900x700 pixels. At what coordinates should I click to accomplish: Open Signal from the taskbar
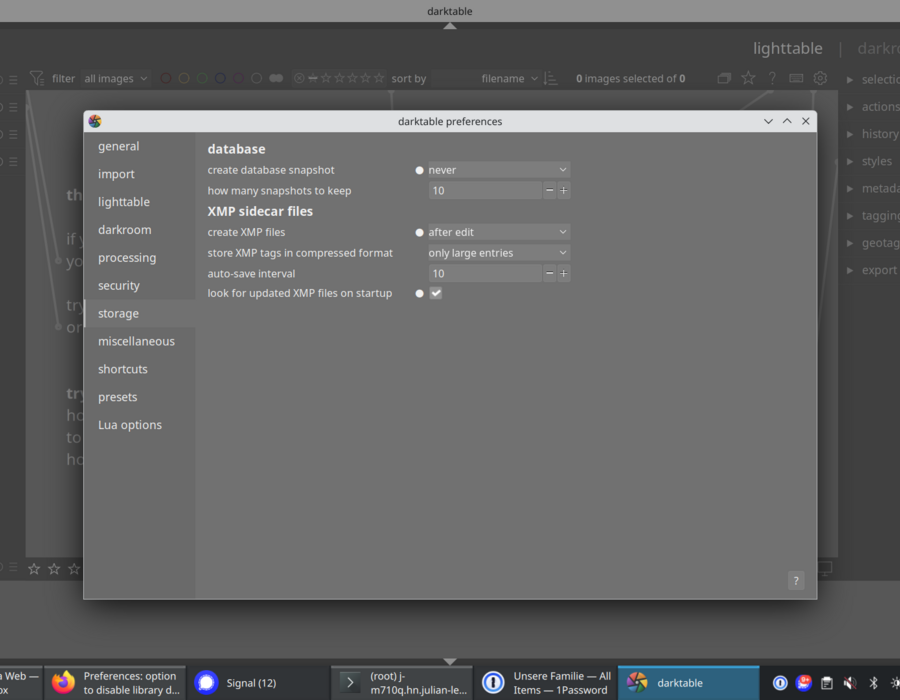coord(258,683)
